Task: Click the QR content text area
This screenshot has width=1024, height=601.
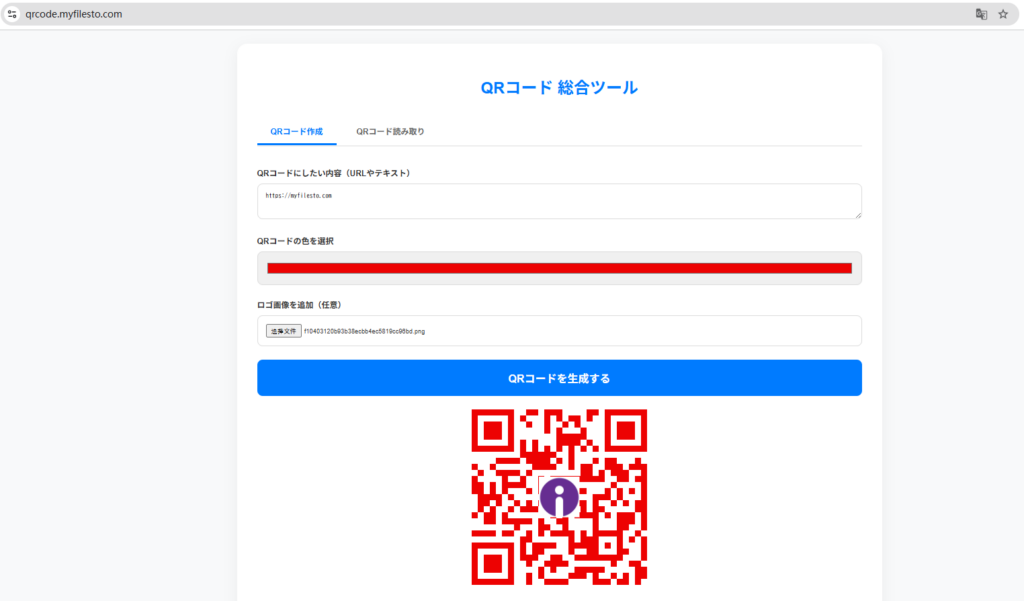Action: (559, 201)
